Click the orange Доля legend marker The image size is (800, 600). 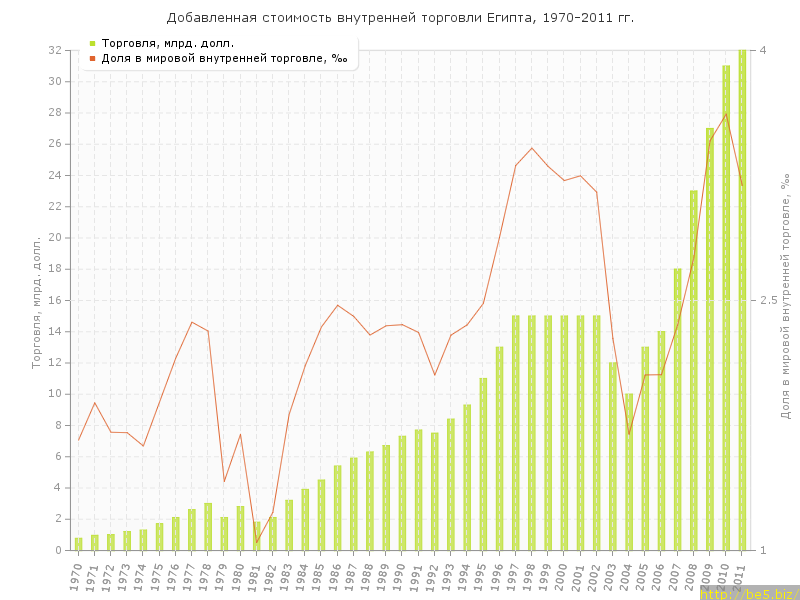92,58
